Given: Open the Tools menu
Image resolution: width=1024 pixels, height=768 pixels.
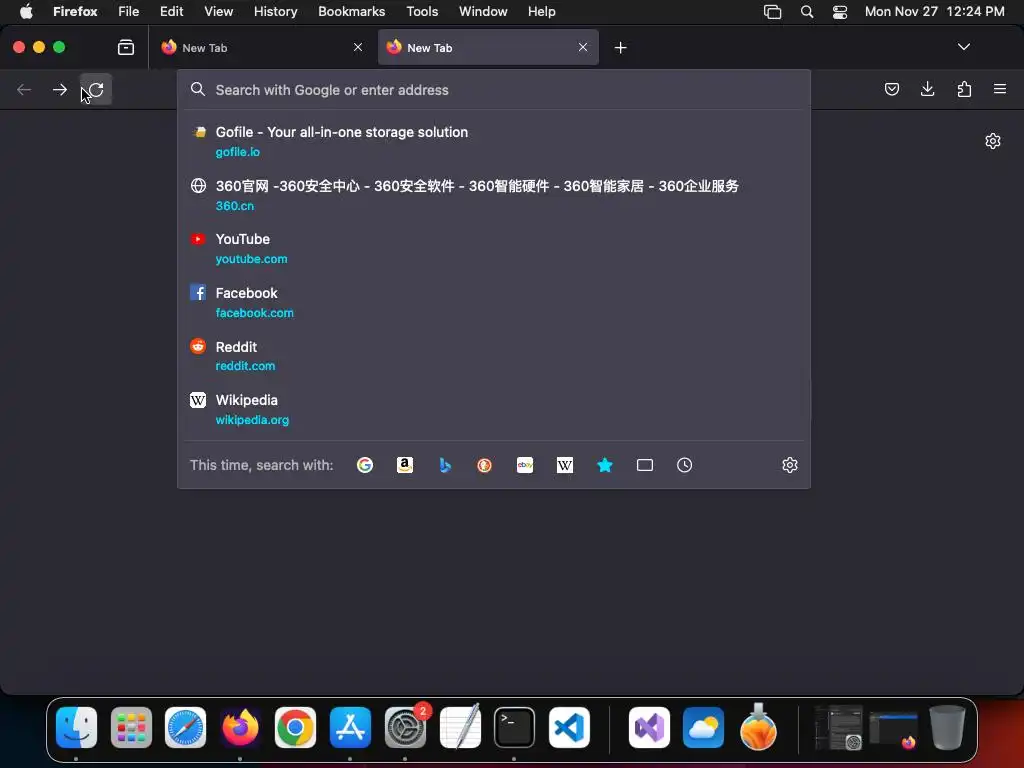Looking at the screenshot, I should tap(422, 11).
